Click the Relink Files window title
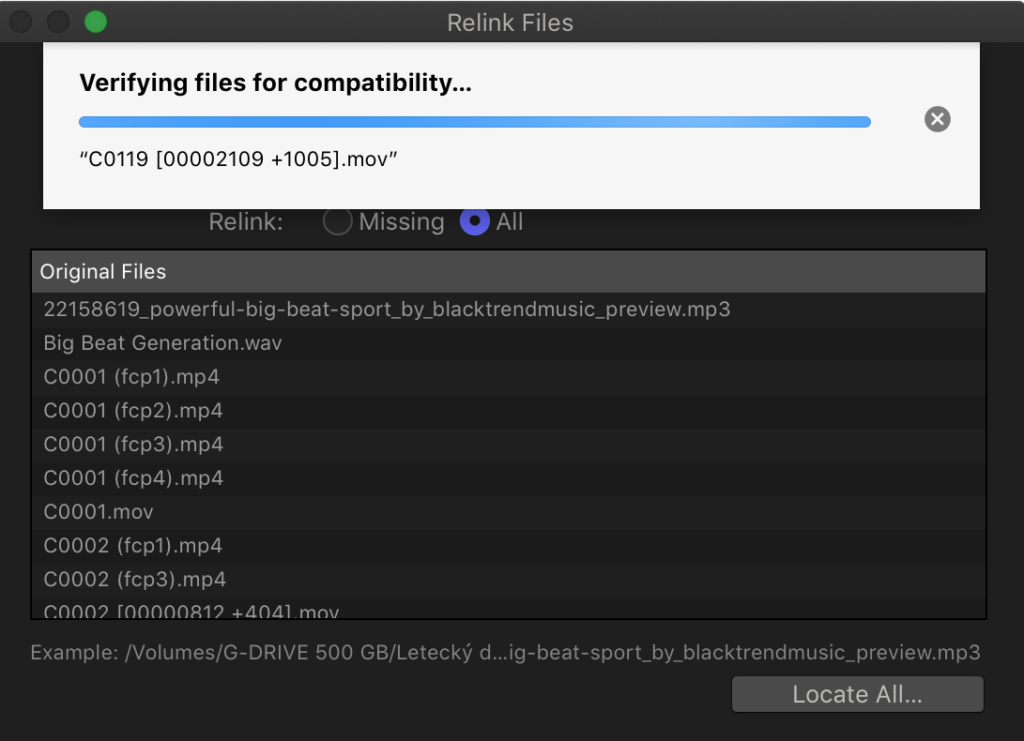The width and height of the screenshot is (1024, 741). click(510, 23)
